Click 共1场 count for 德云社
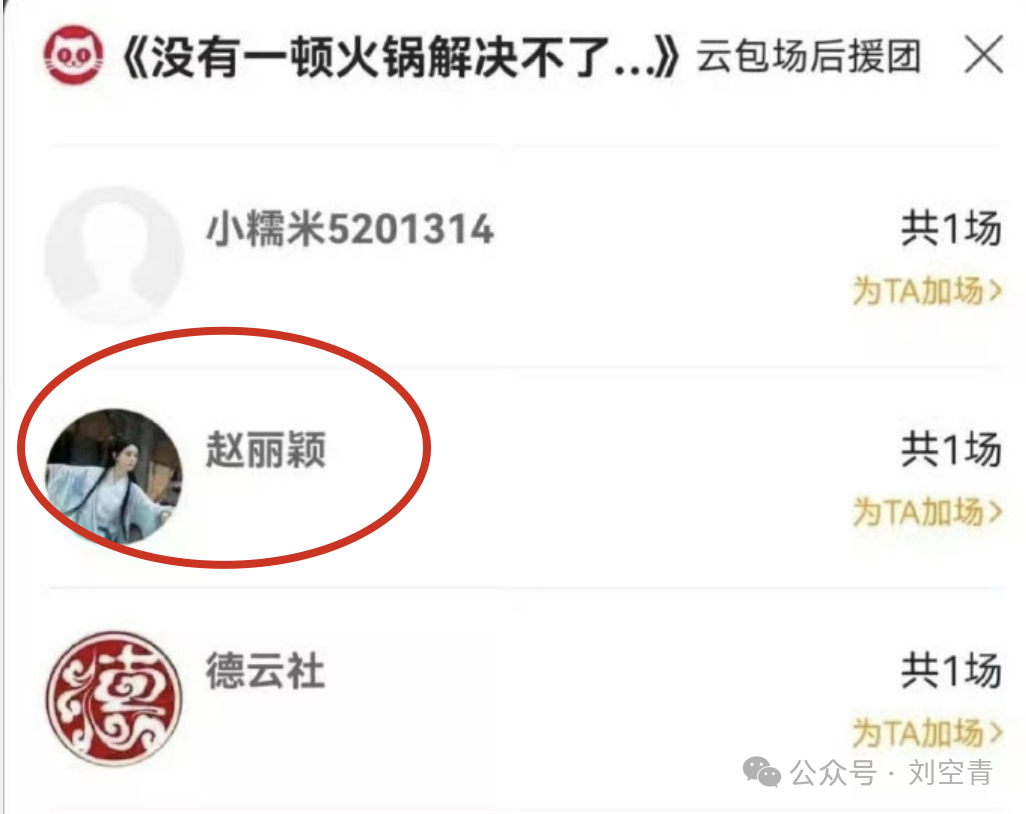1026x814 pixels. pyautogui.click(x=951, y=670)
